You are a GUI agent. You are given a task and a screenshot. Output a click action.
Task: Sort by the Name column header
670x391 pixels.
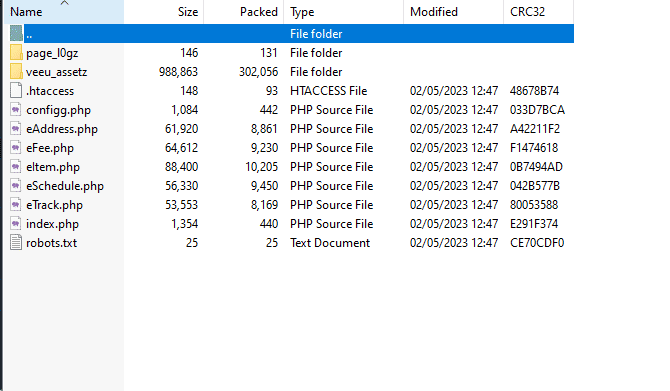64,12
